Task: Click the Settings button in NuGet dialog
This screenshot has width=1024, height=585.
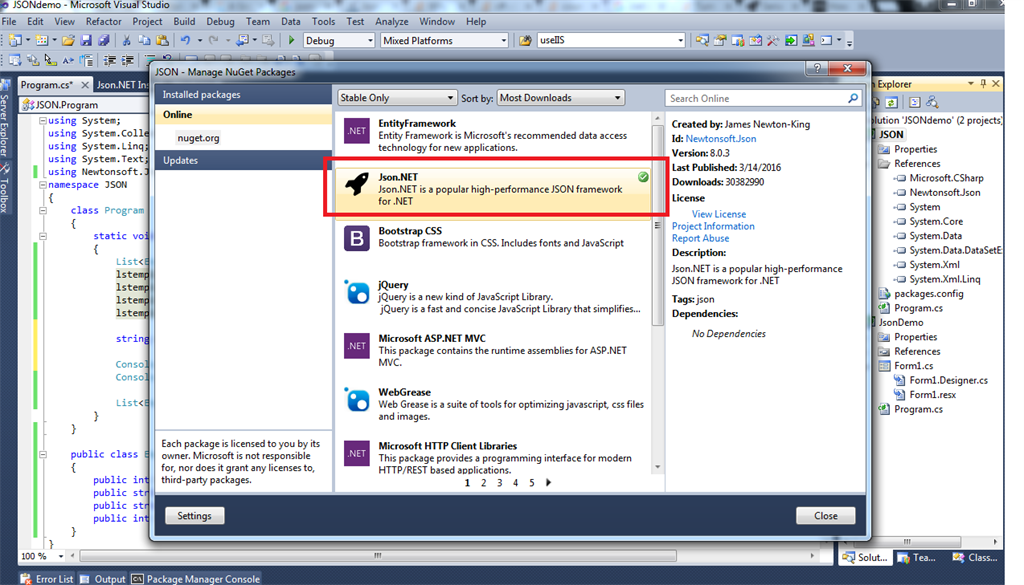Action: [195, 516]
